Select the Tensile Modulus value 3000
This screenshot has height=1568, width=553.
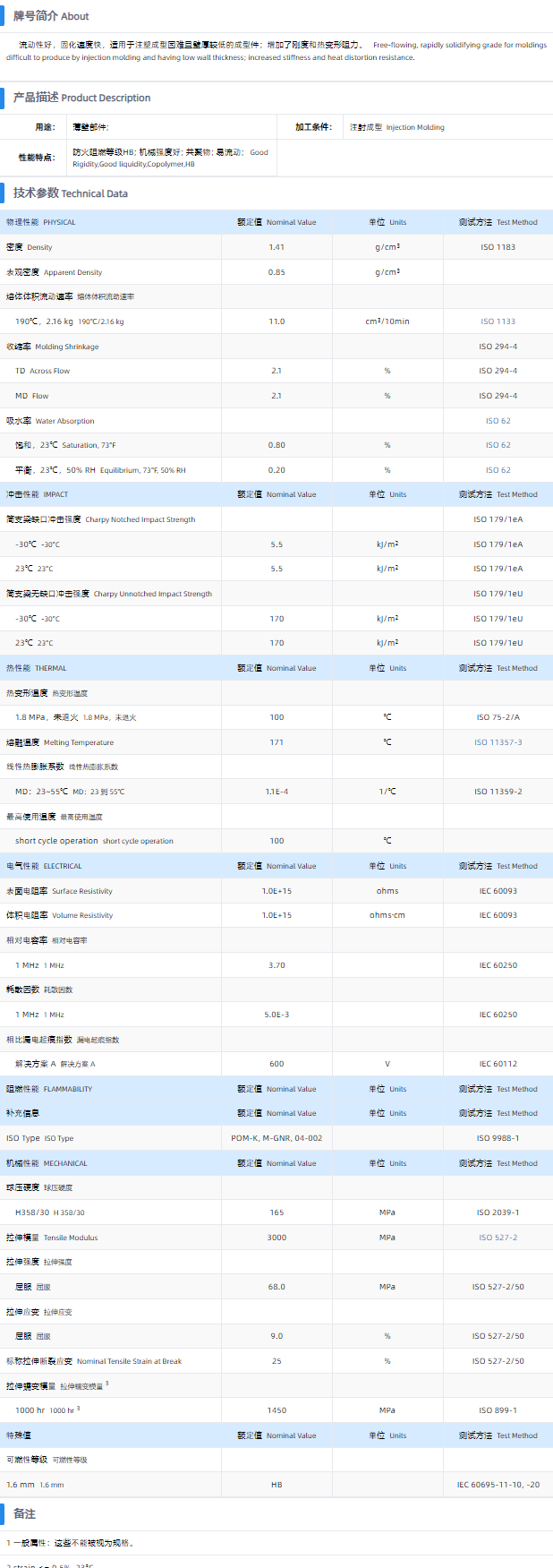276,1238
